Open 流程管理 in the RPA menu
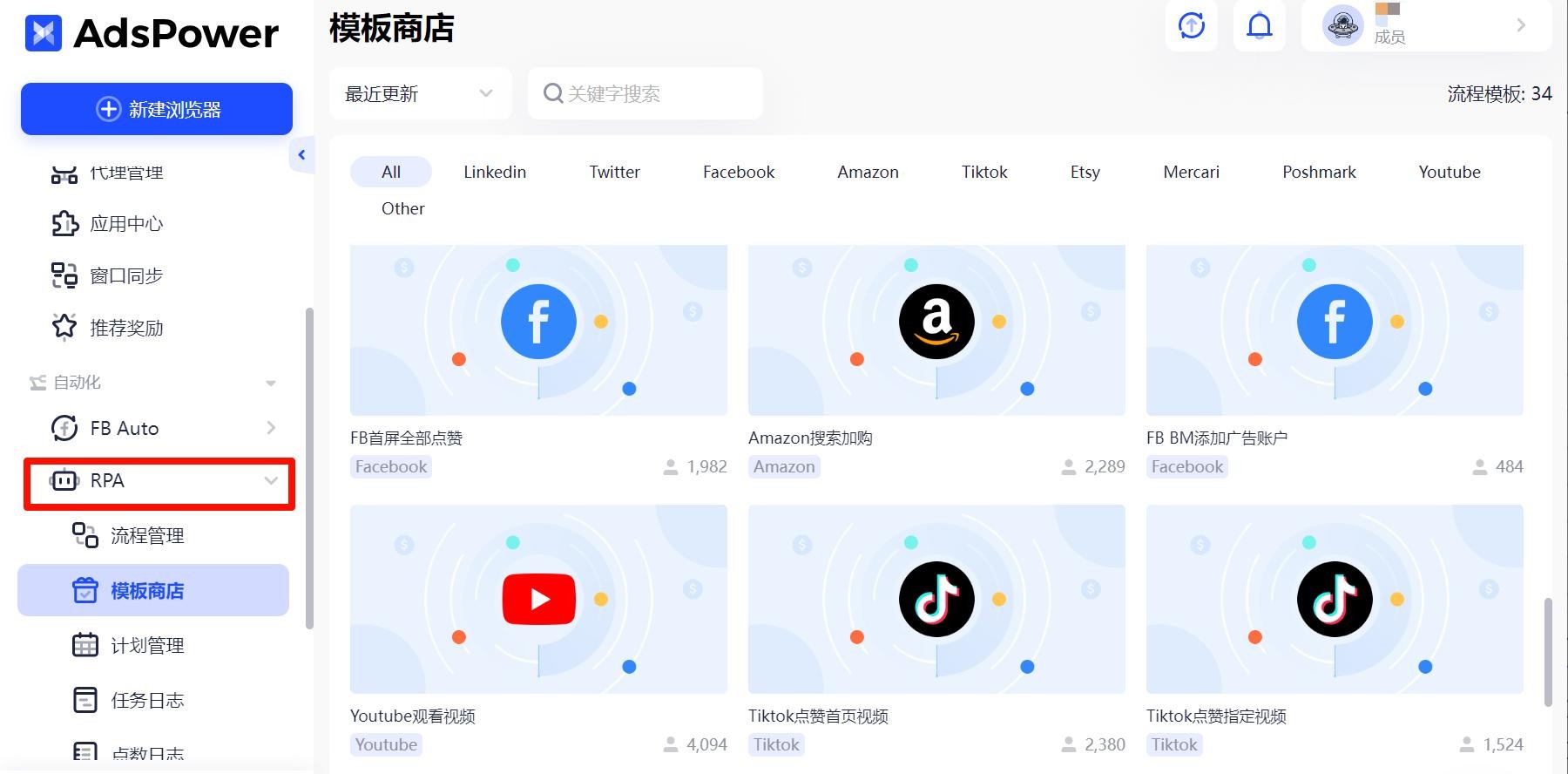The height and width of the screenshot is (774, 1568). tap(146, 535)
